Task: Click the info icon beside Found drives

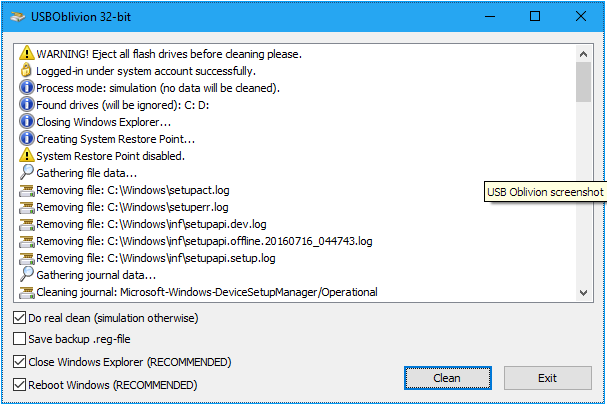Action: coord(27,105)
